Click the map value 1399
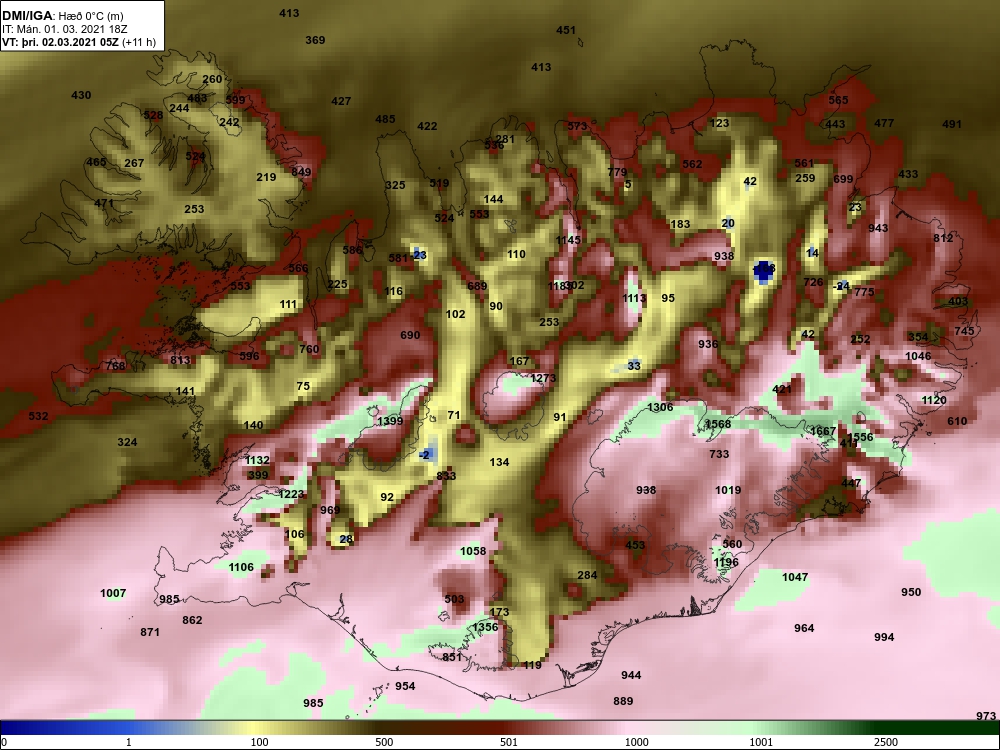Viewport: 1000px width, 750px height. (x=390, y=421)
